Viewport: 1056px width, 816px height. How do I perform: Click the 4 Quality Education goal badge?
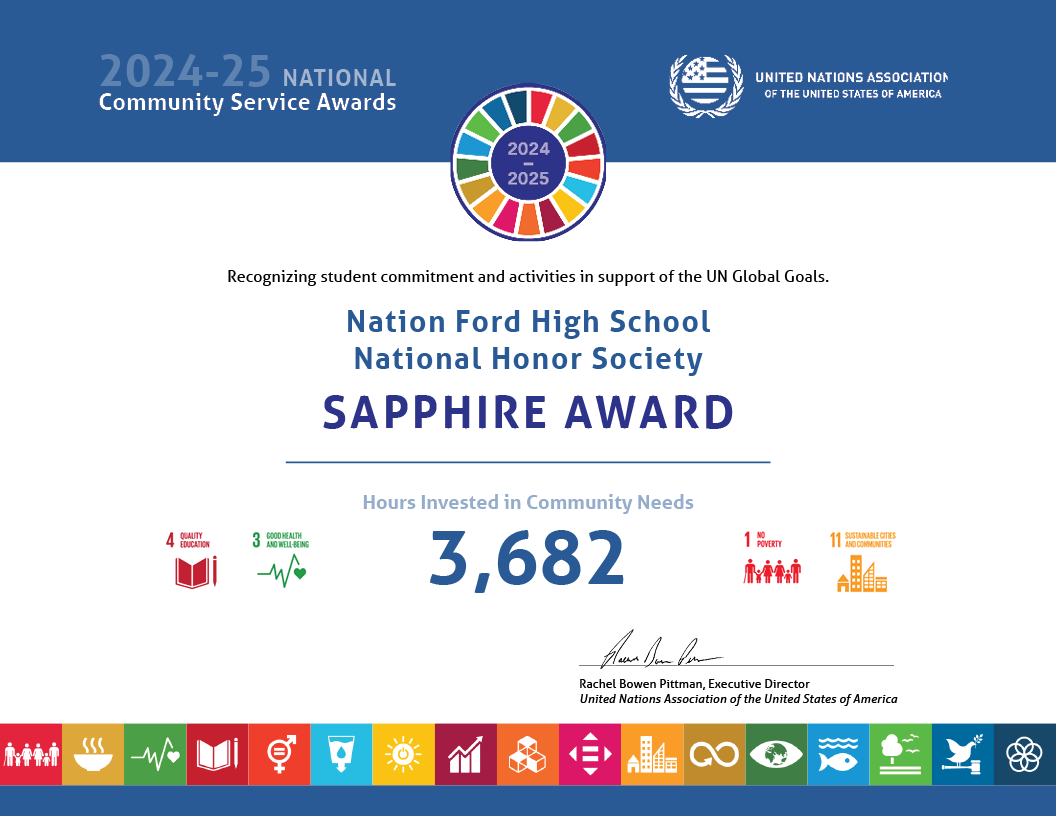(191, 560)
